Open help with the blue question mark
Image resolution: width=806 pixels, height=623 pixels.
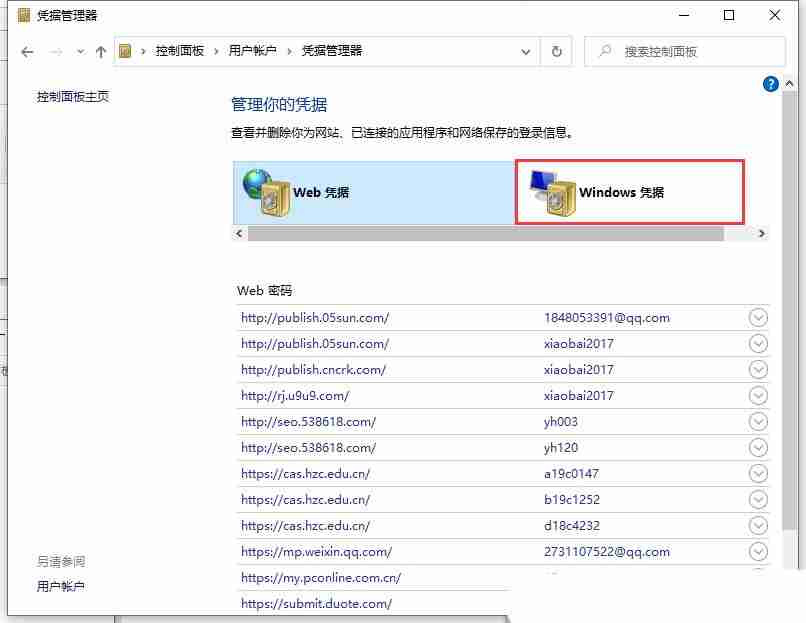tap(770, 84)
